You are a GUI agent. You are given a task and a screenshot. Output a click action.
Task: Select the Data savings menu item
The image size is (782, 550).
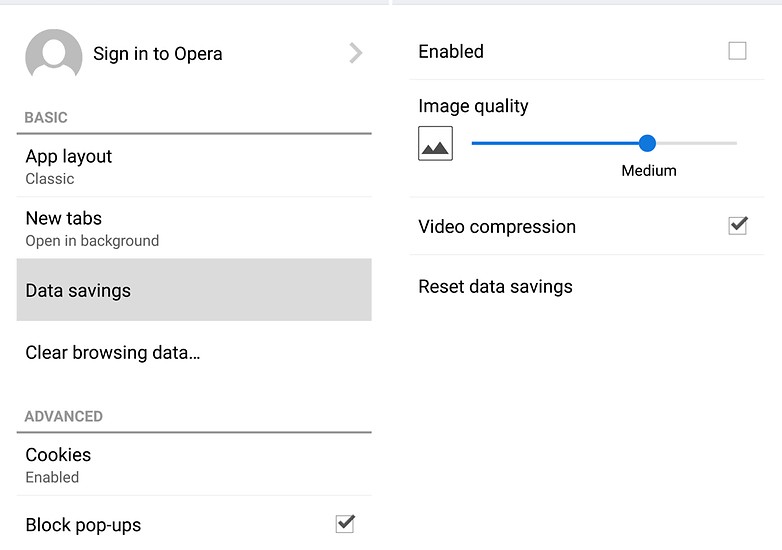pyautogui.click(x=78, y=291)
